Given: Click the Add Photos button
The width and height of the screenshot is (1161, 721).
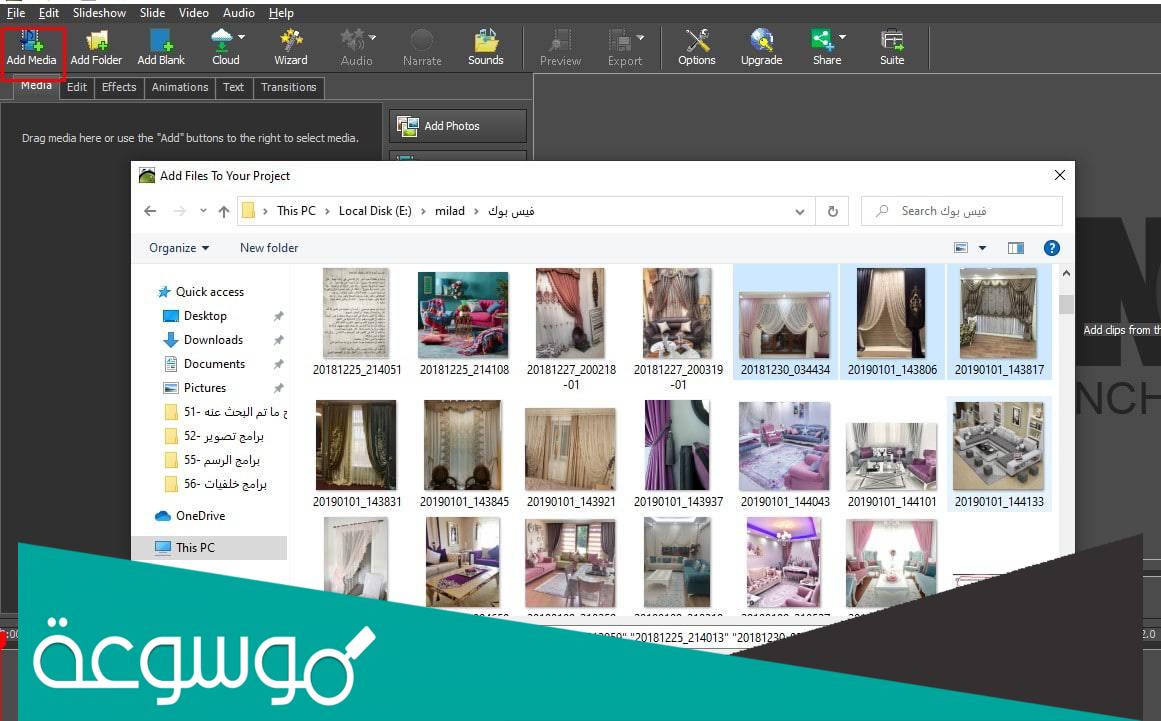Looking at the screenshot, I should tap(458, 126).
